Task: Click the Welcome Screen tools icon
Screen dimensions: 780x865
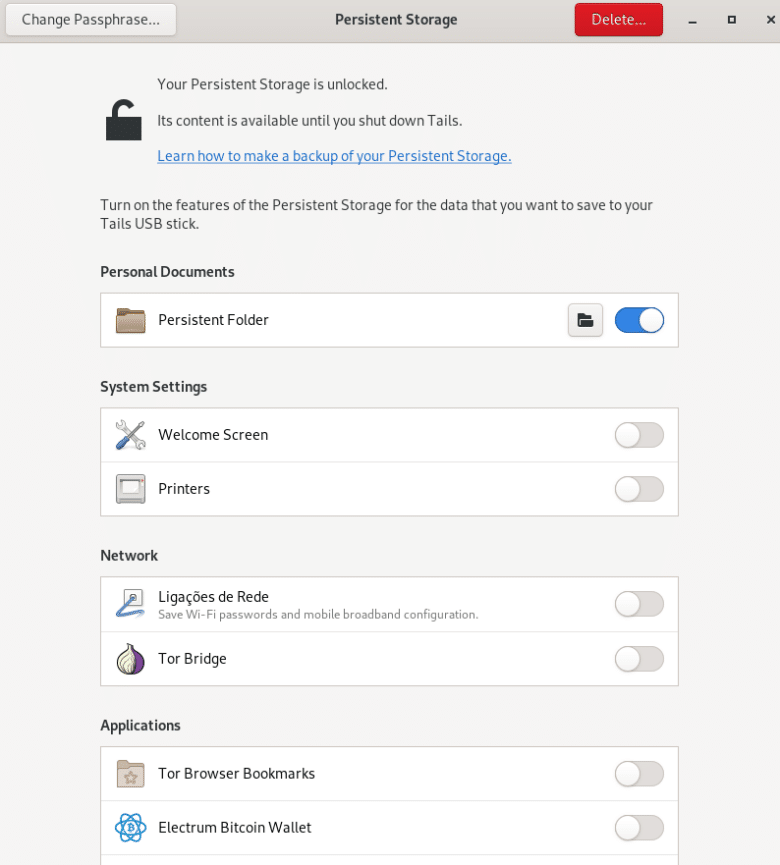Action: click(130, 435)
